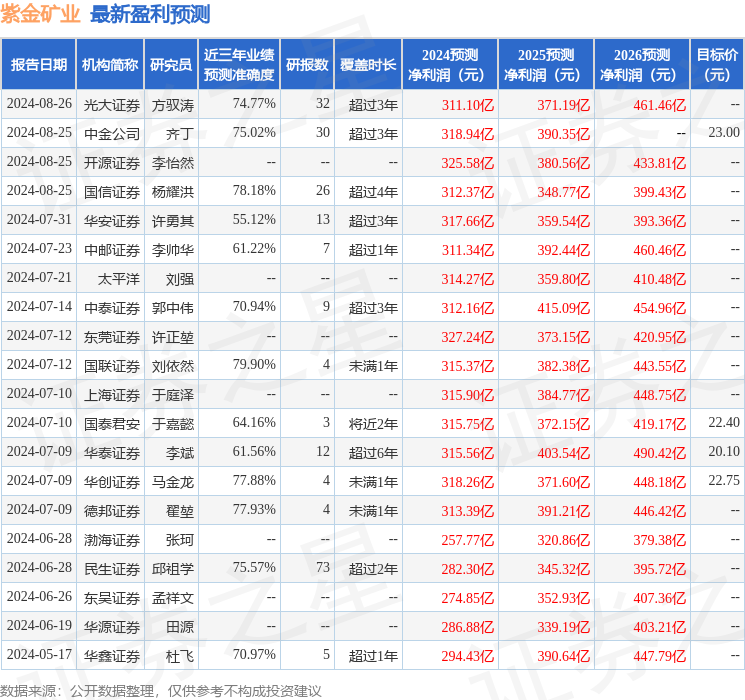Screen dimensions: 745x700
Task: Click the 22.40 target price
Action: pyautogui.click(x=724, y=422)
